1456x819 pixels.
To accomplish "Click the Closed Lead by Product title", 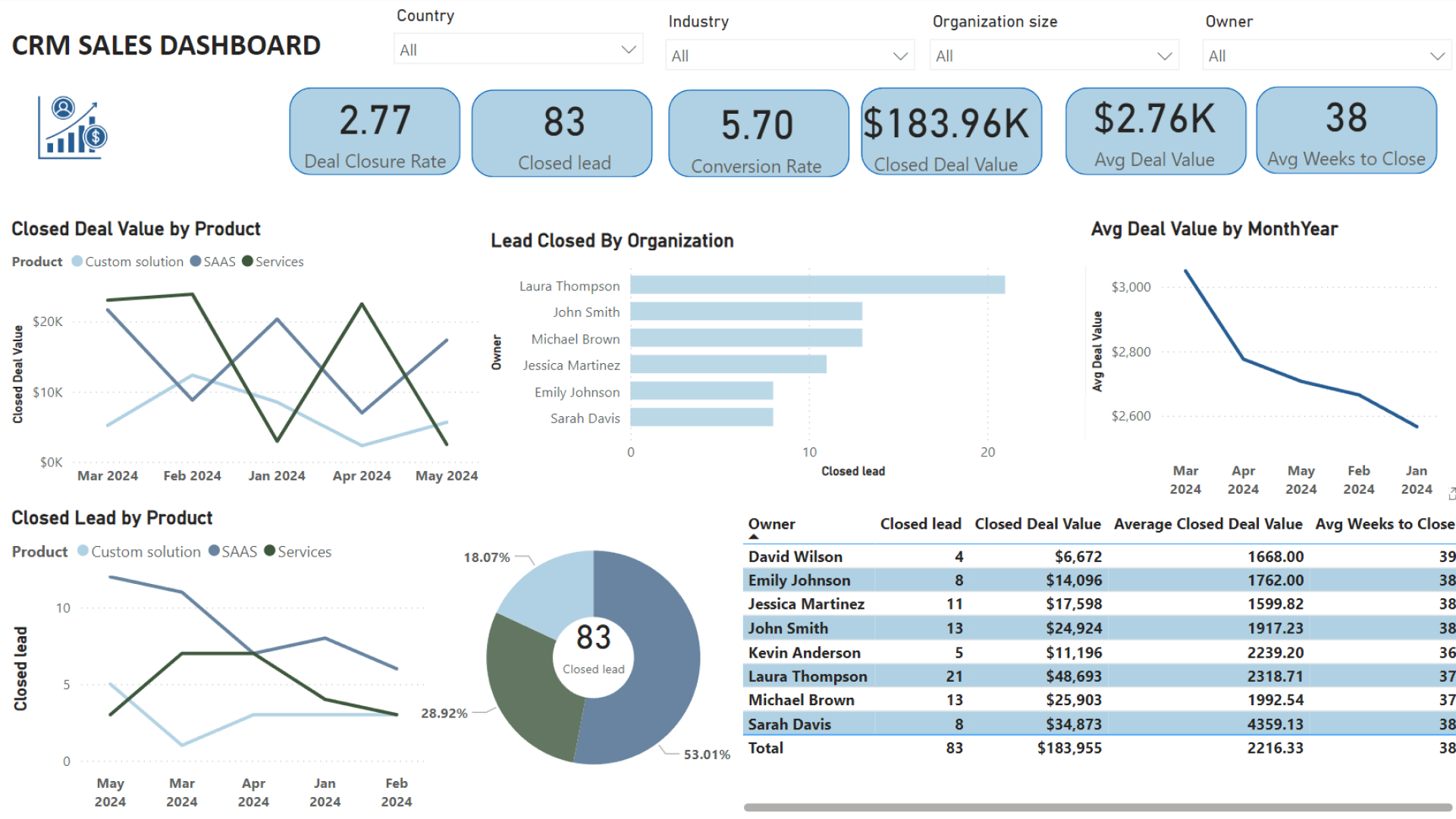I will (x=112, y=518).
